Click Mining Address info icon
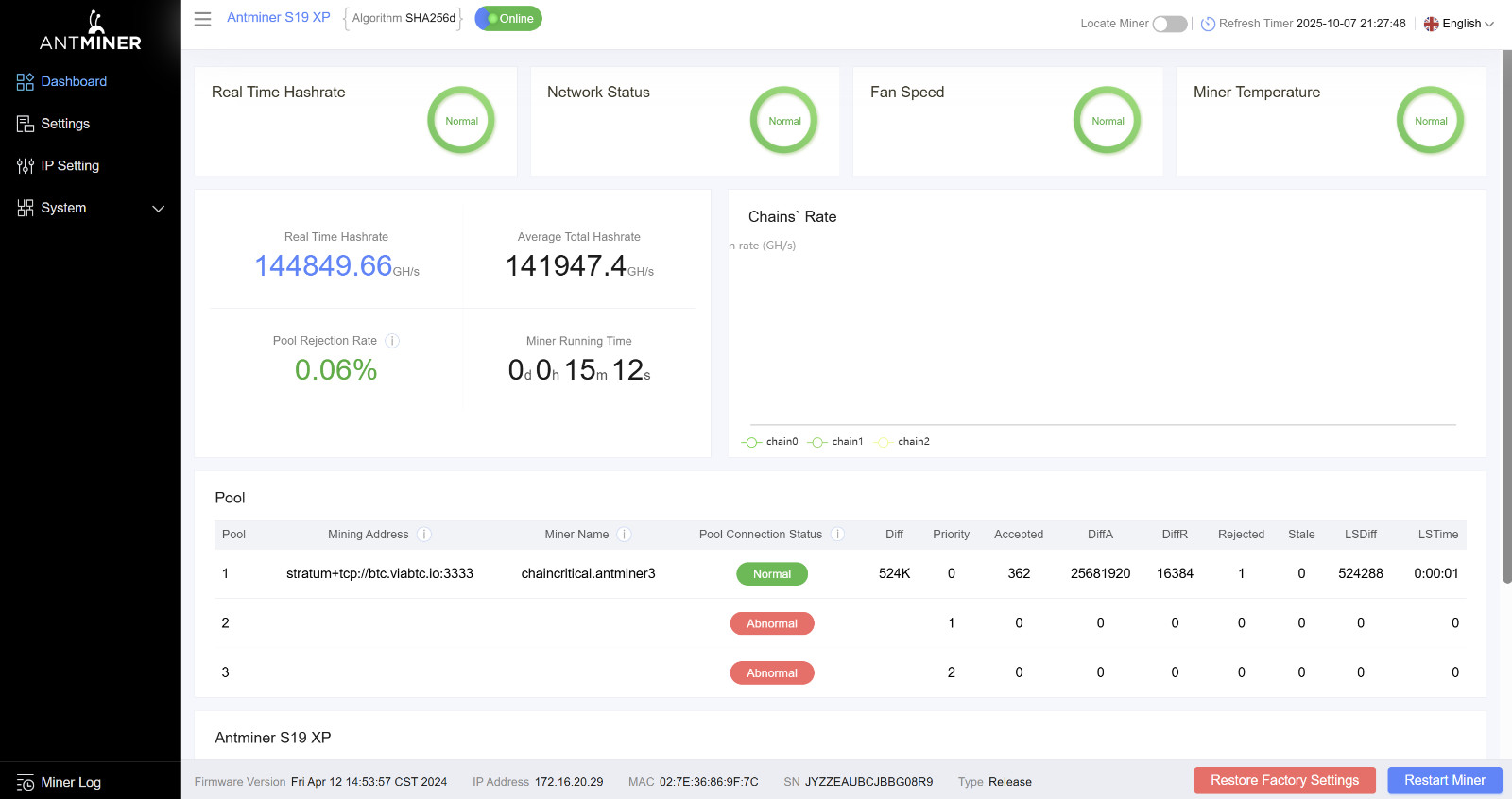Screen dimensions: 1512x799 click(424, 535)
